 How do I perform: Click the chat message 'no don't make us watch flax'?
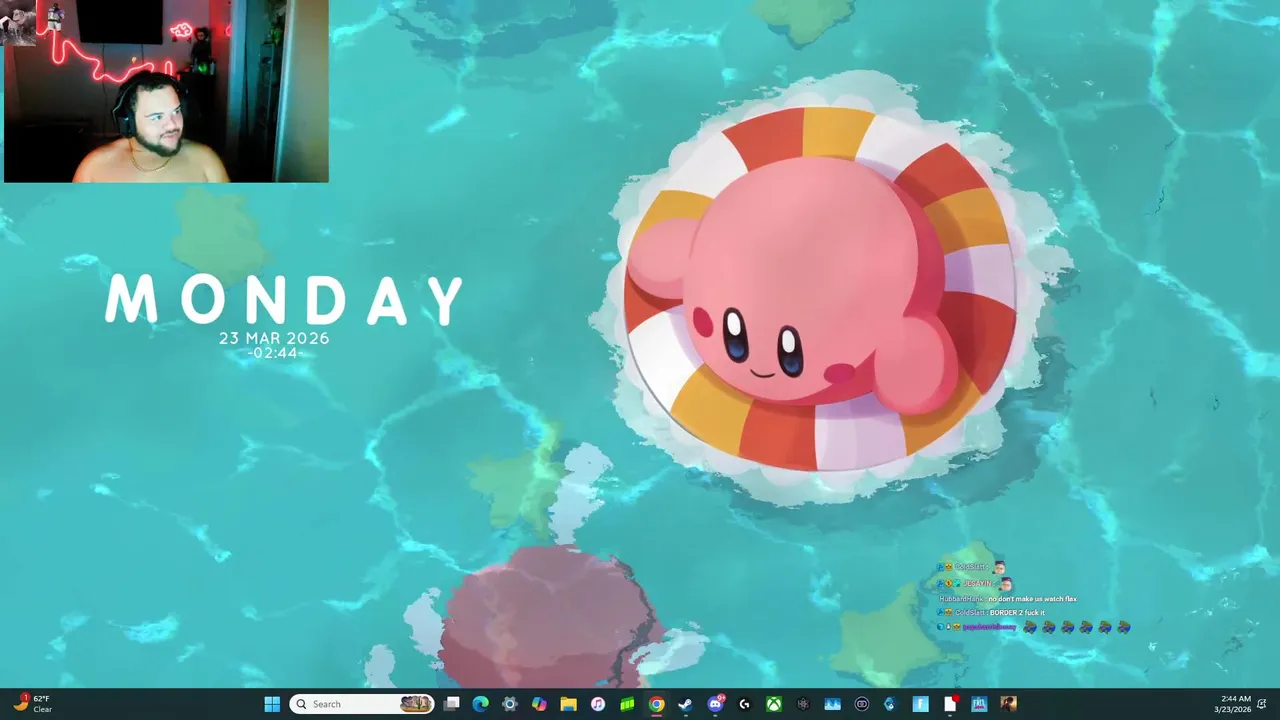coord(1032,599)
